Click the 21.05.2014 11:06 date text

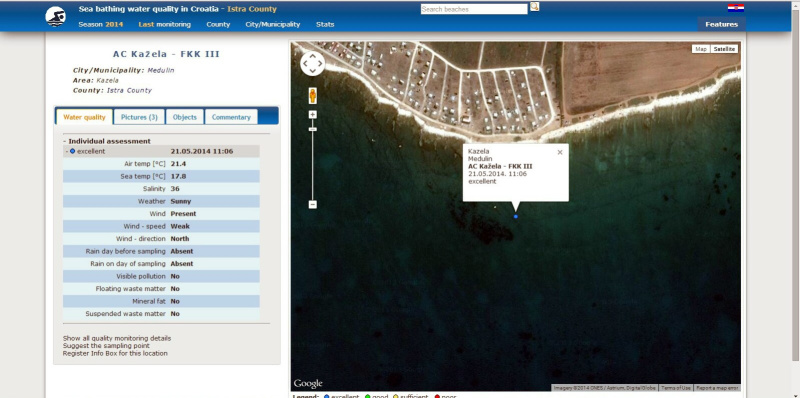202,152
